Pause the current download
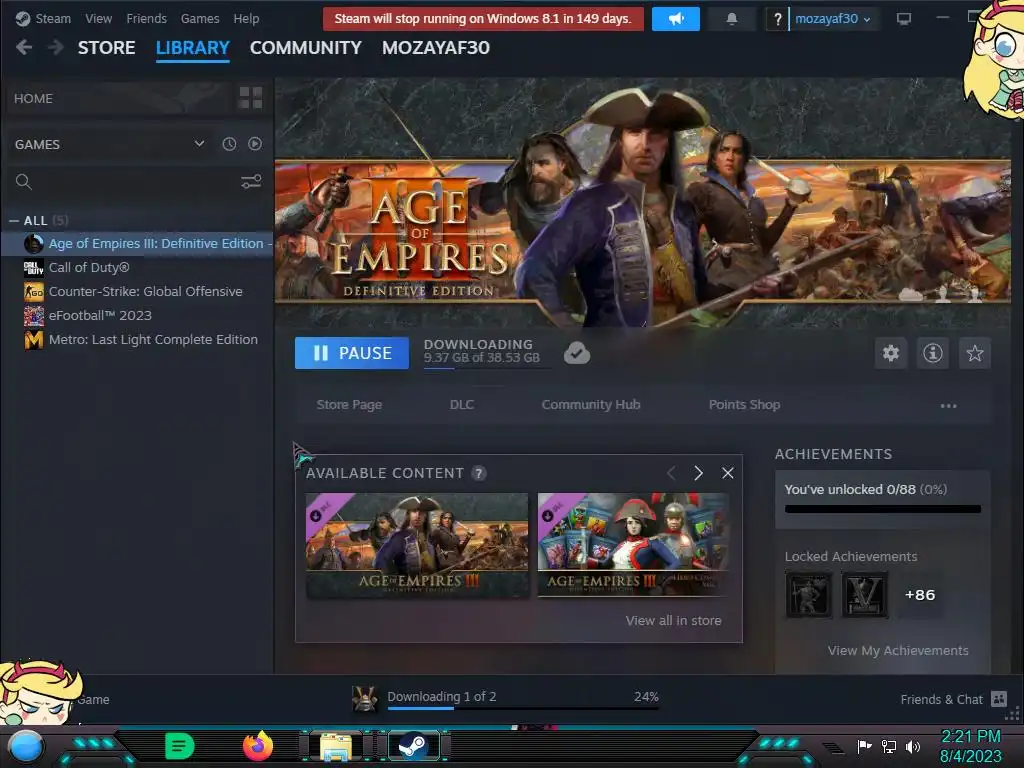 click(351, 353)
